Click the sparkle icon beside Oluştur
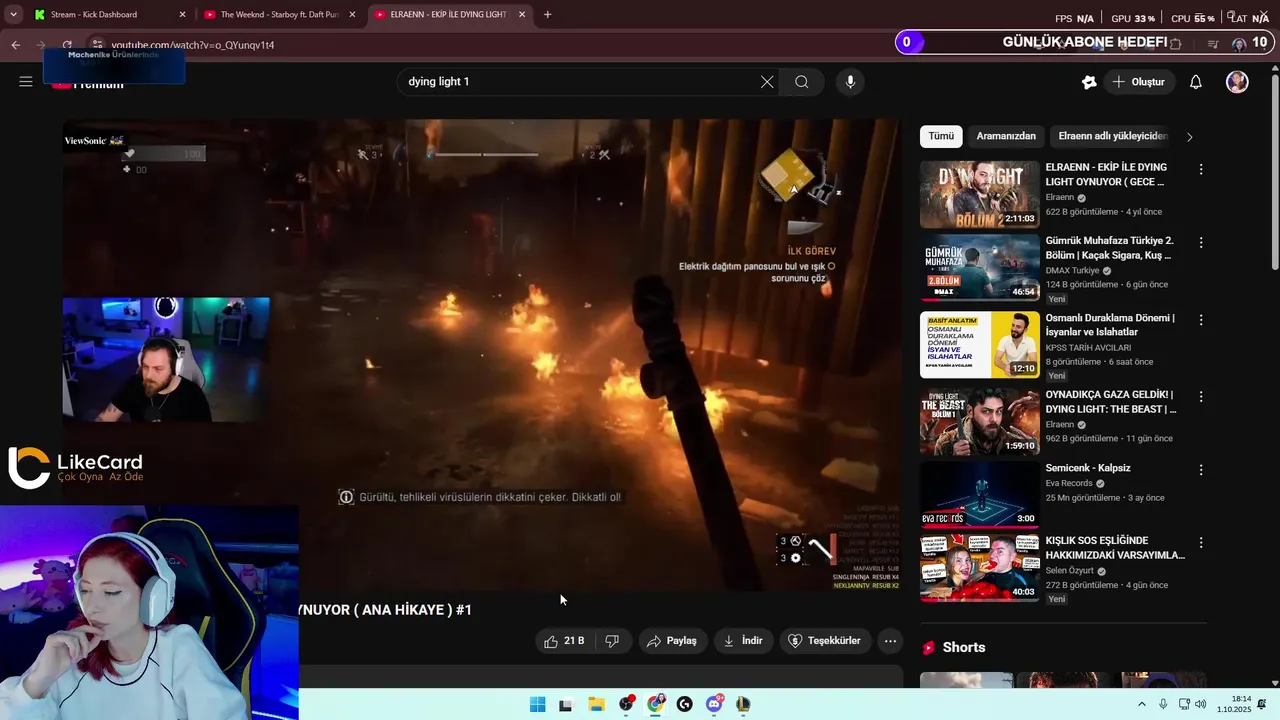Screen dimensions: 1280x720 [x=1089, y=82]
